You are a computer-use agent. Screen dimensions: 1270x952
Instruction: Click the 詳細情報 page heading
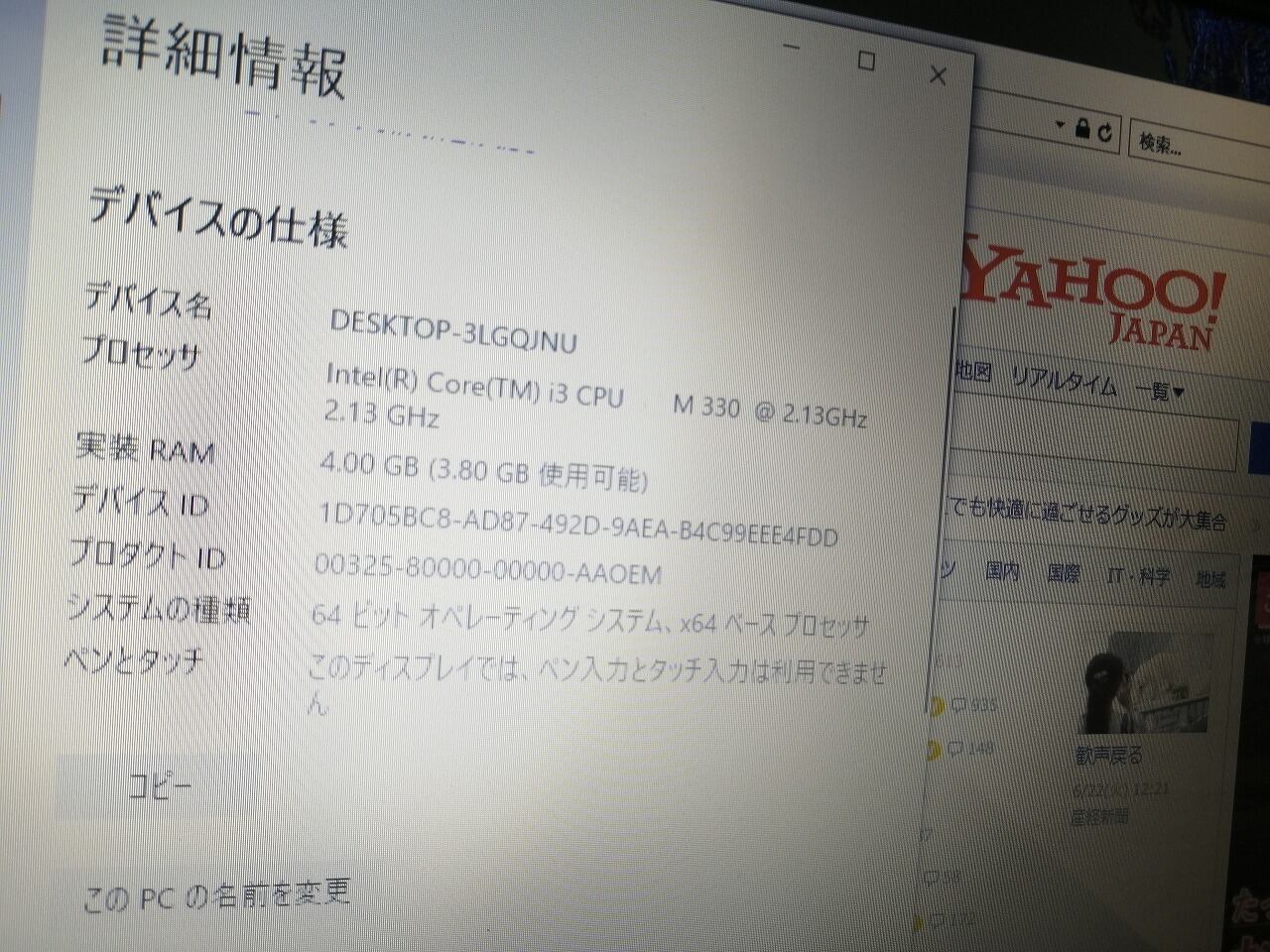pyautogui.click(x=224, y=58)
